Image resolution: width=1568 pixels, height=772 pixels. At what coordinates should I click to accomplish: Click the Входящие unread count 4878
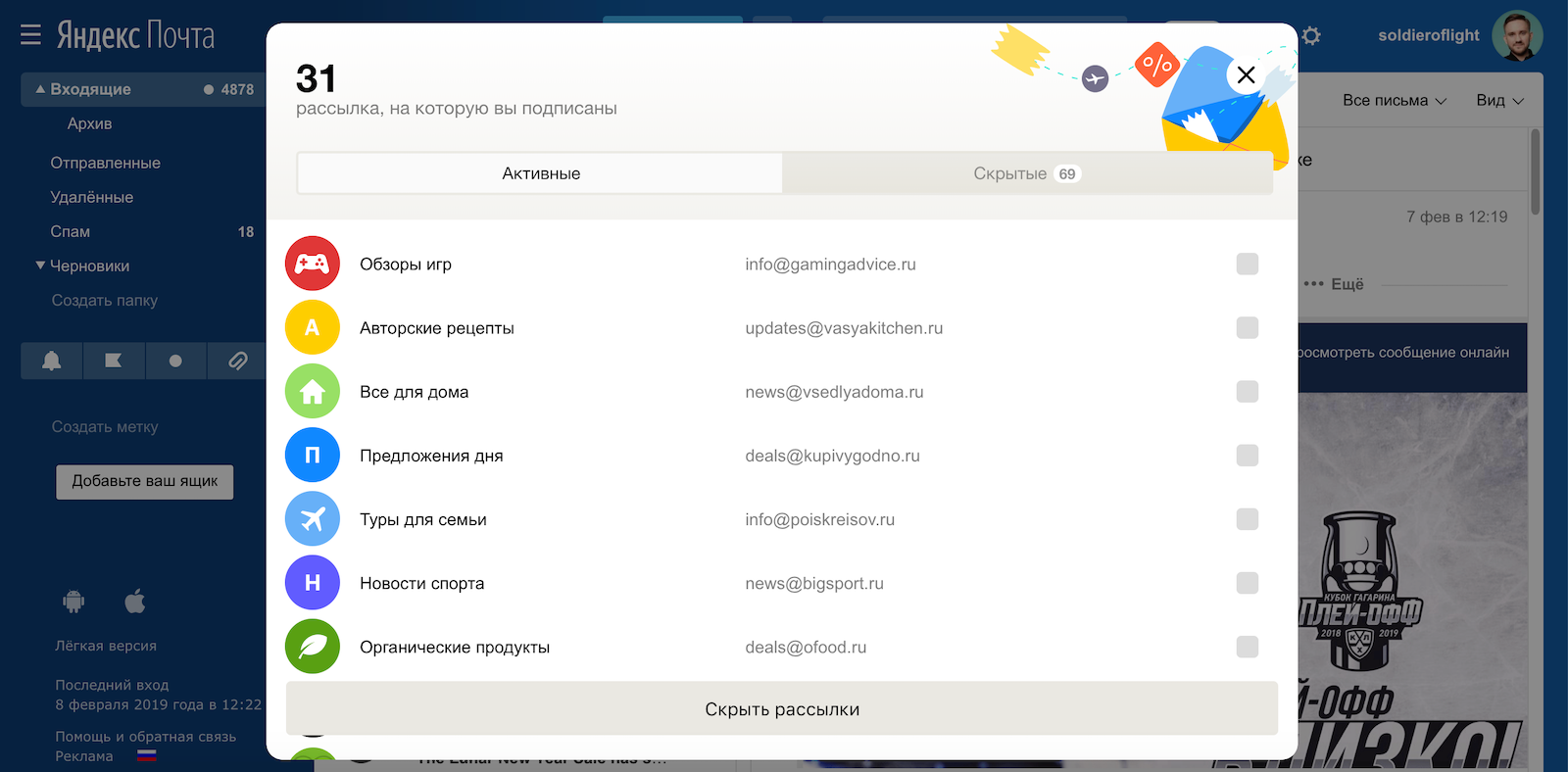point(237,89)
